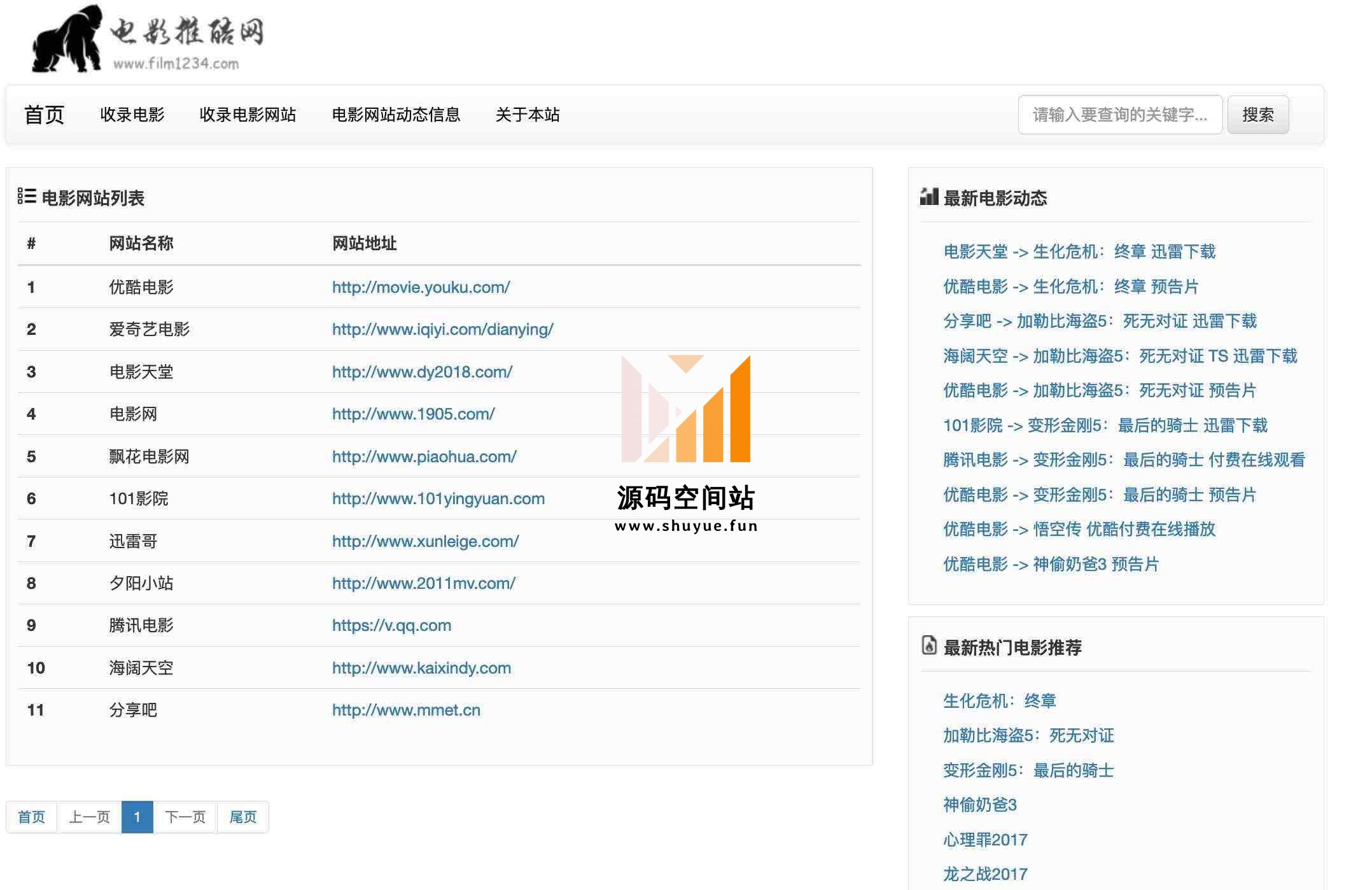
Task: Click the 搜索 button
Action: 1258,115
